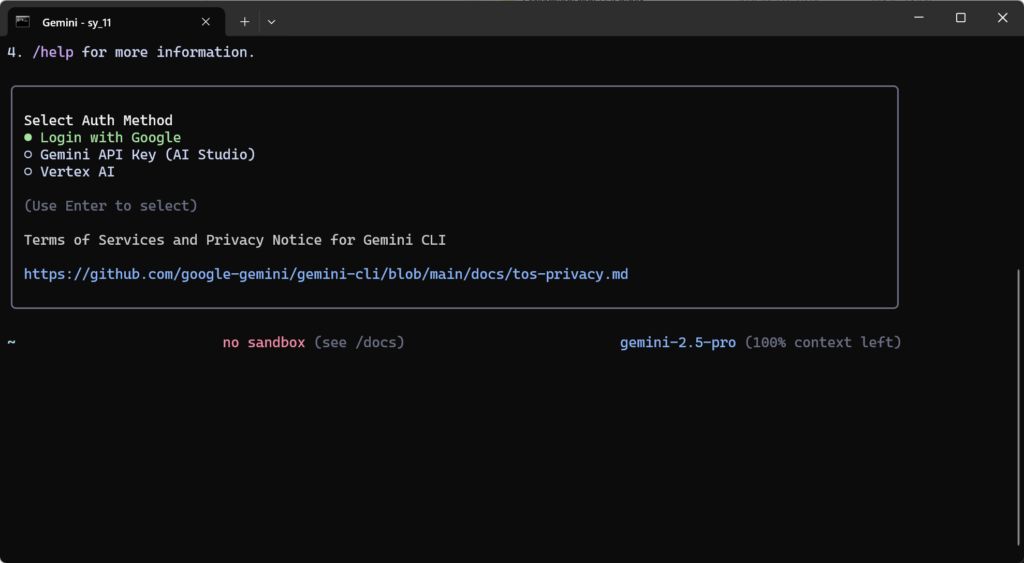Click the 100% context left indicator
The image size is (1024, 563).
823,343
